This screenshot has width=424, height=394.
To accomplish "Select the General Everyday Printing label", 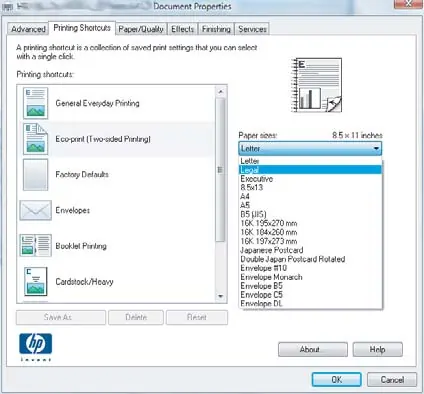I will [97, 103].
